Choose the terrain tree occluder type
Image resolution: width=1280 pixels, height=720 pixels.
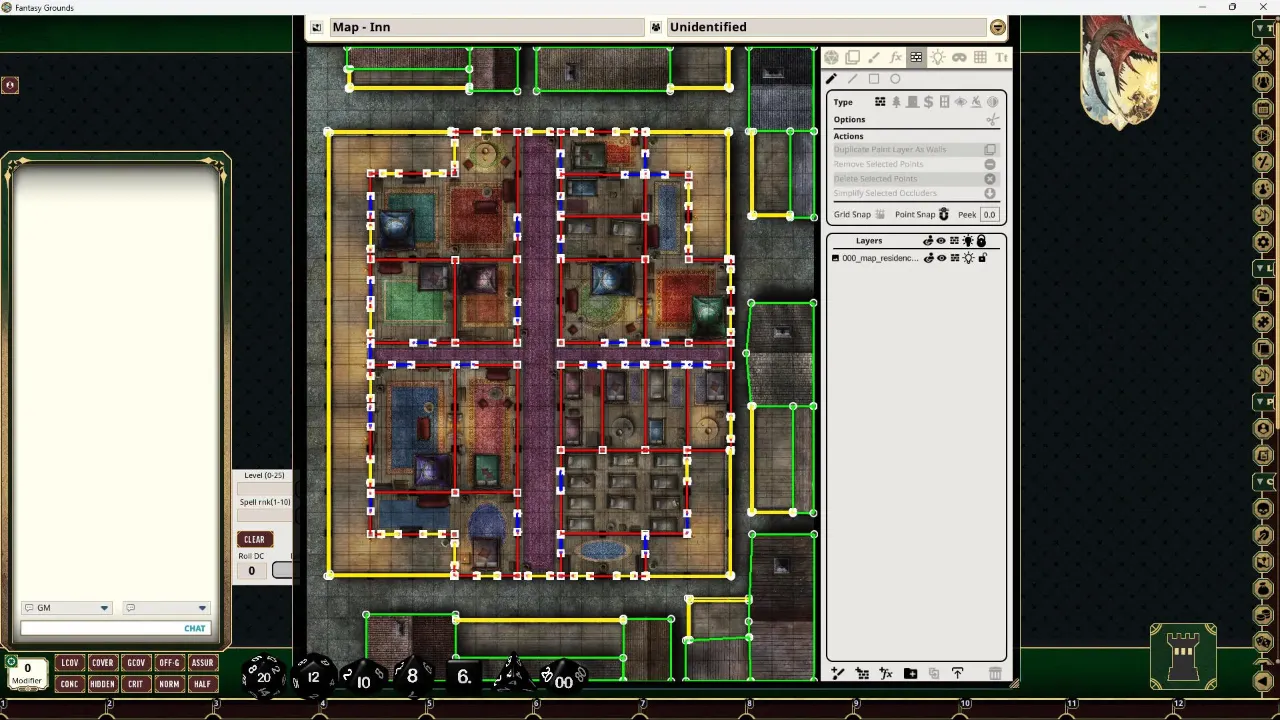(896, 102)
